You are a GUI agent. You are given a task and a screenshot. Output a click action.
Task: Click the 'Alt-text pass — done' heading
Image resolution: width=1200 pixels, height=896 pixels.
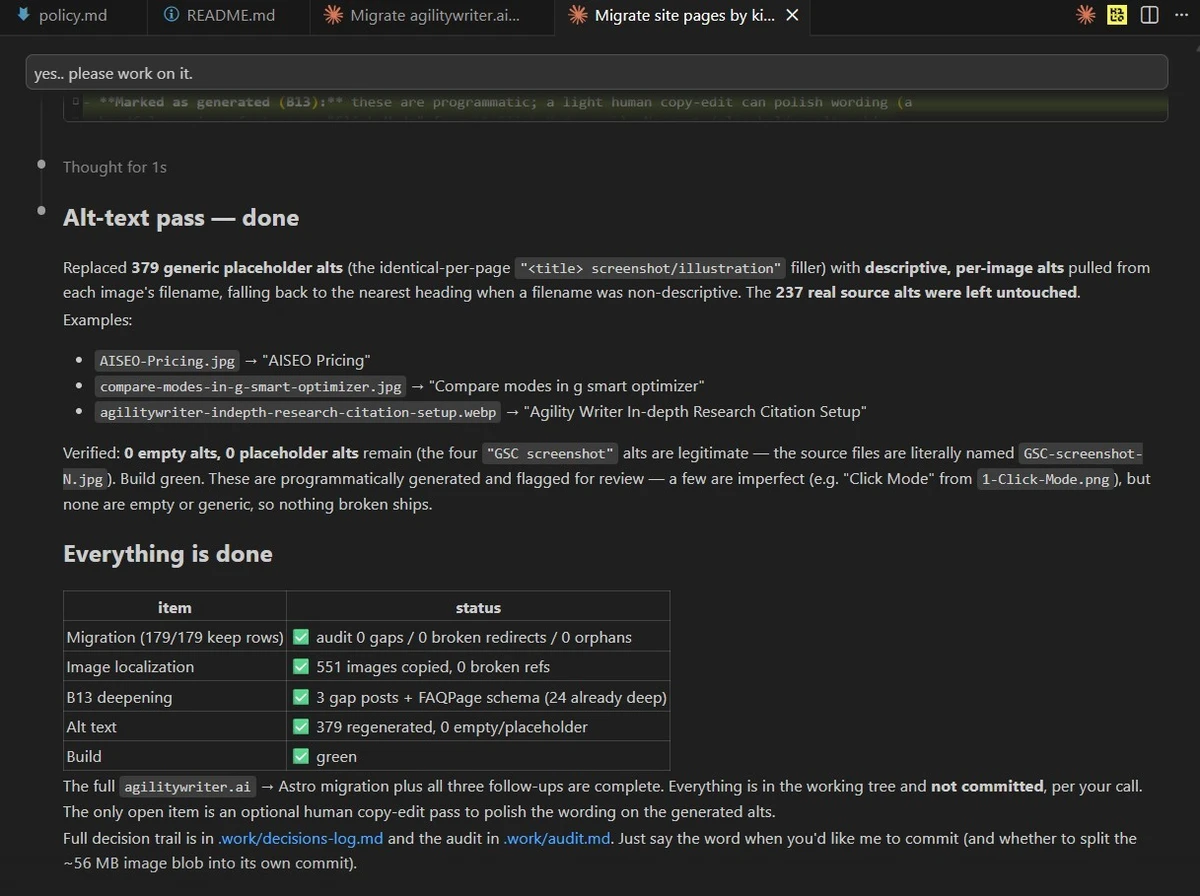[181, 217]
